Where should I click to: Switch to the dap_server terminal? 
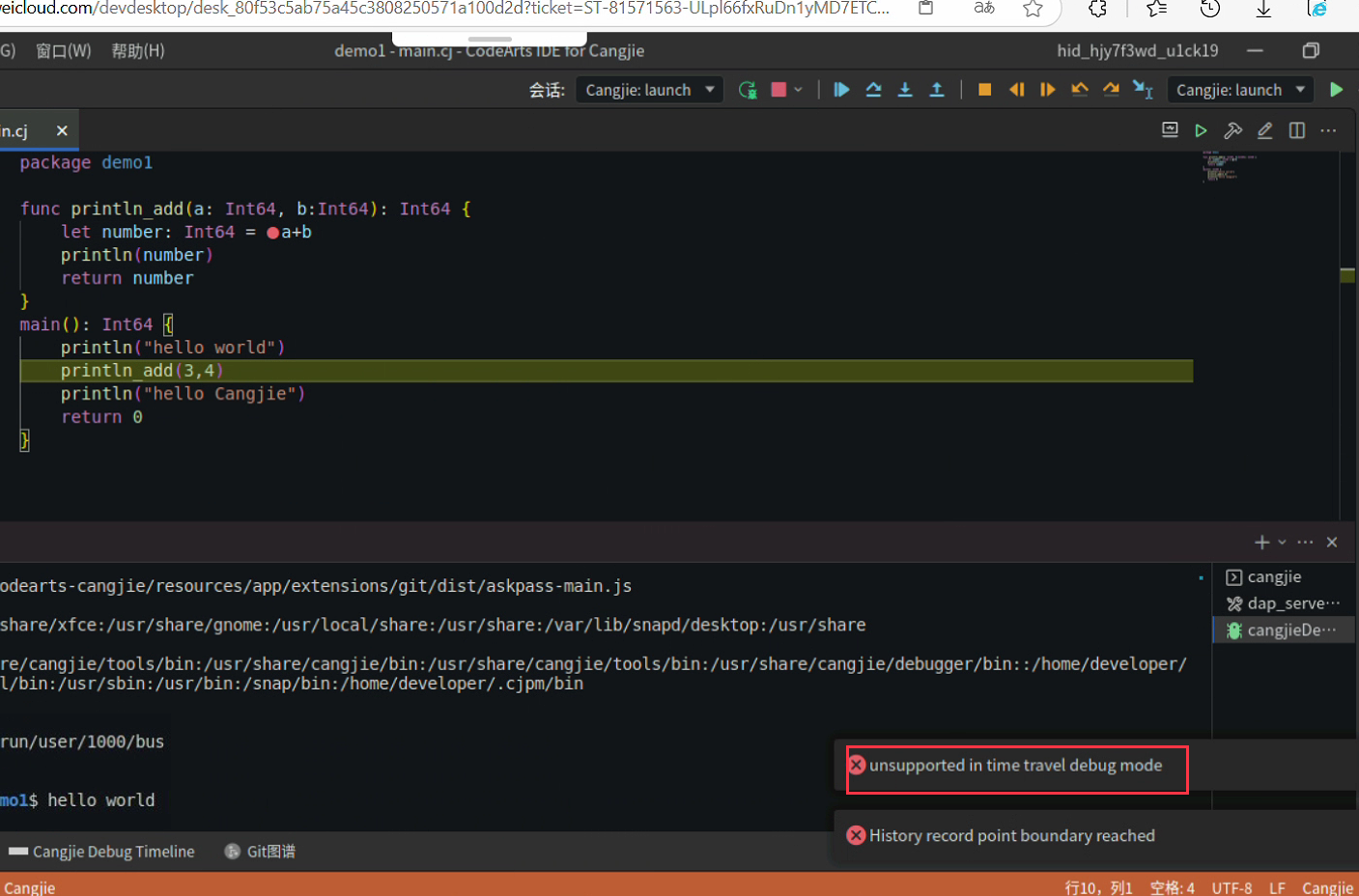tap(1285, 603)
